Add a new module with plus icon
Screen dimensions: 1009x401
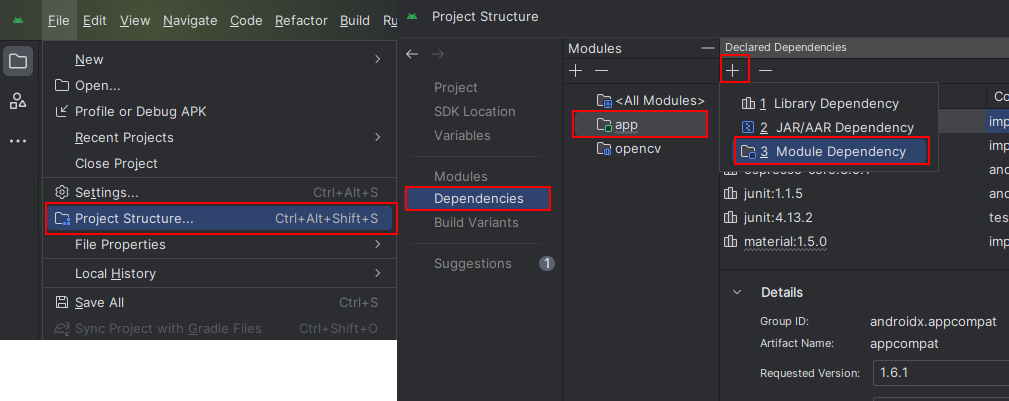(575, 70)
